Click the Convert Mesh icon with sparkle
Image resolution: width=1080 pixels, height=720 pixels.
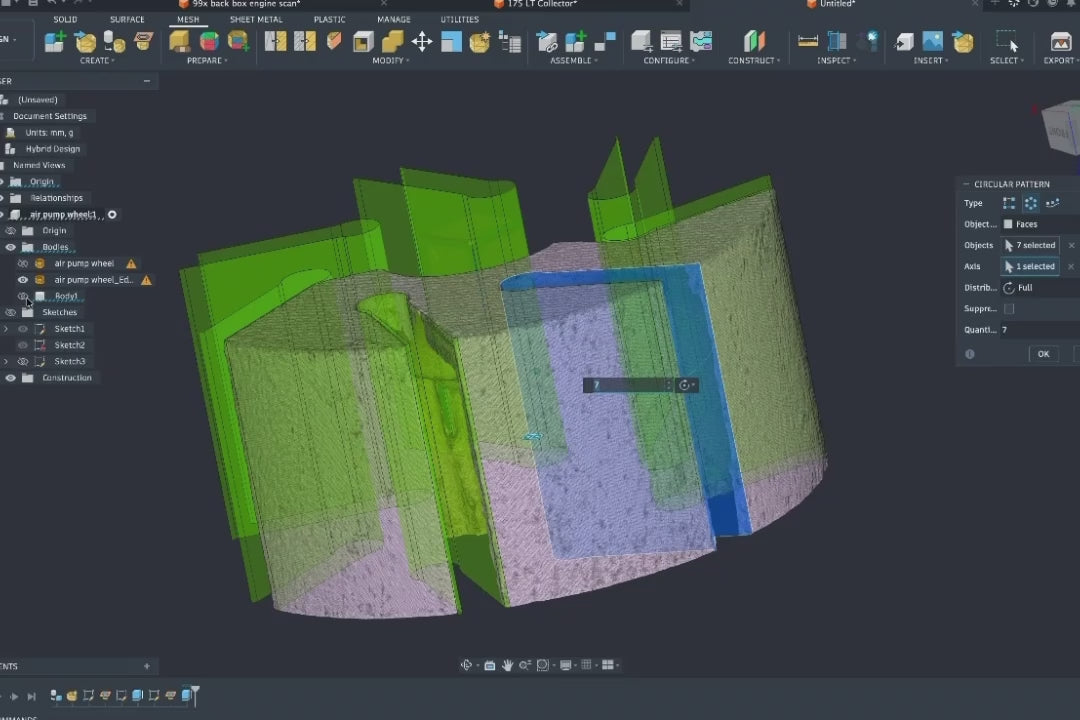pos(479,42)
